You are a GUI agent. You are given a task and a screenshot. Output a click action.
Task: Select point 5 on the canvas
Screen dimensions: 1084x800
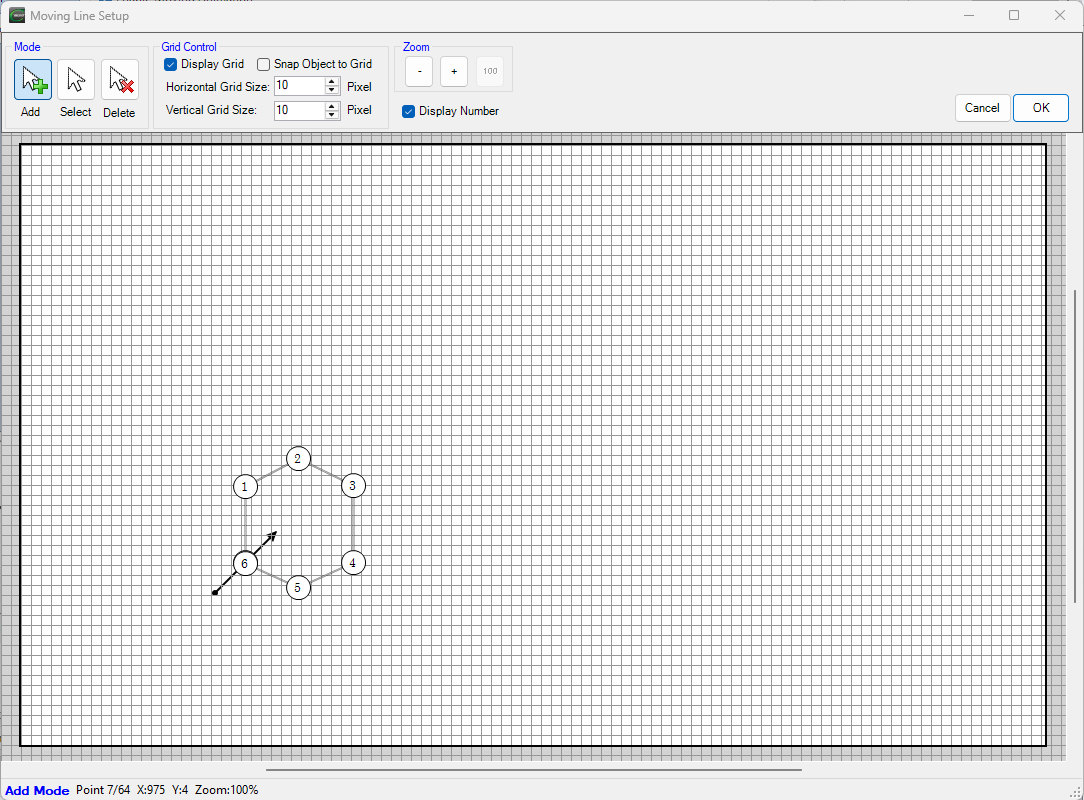298,588
